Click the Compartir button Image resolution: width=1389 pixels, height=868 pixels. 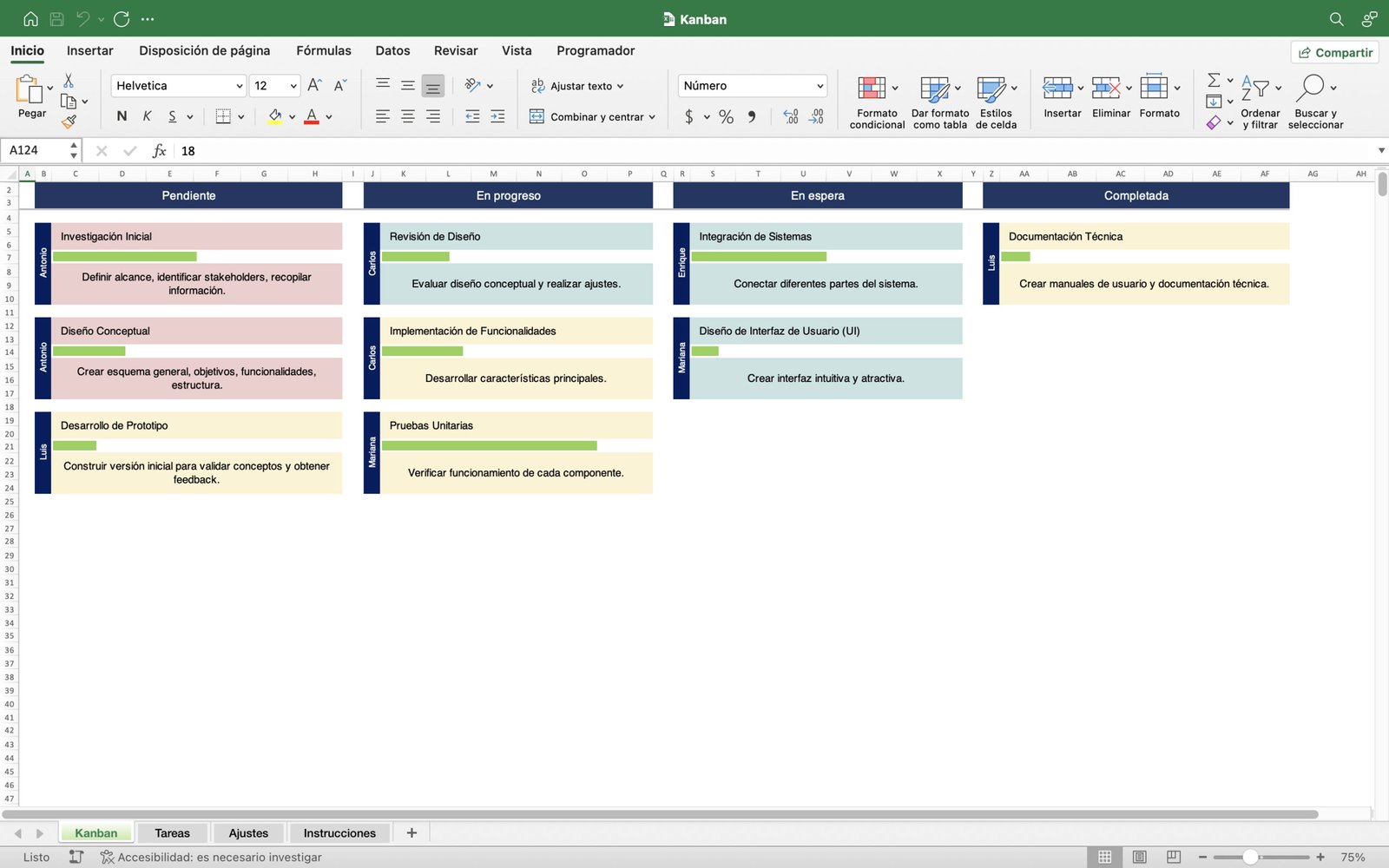1334,52
